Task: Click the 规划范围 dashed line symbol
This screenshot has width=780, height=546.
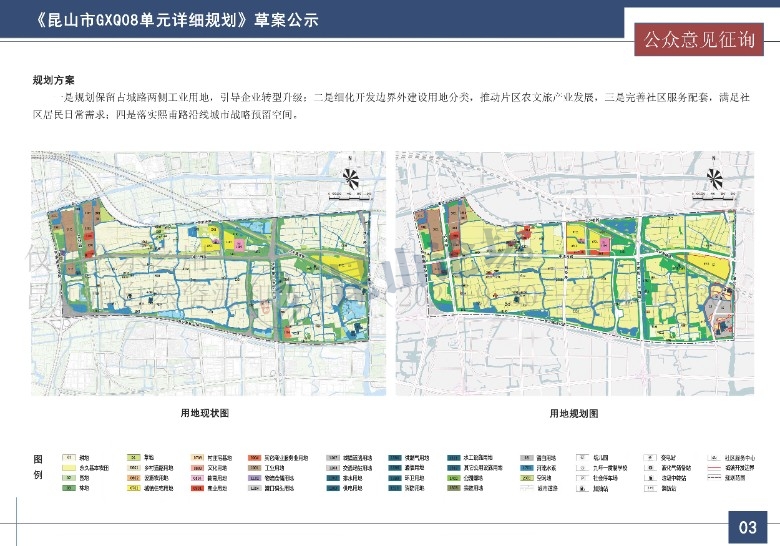Action: [x=715, y=478]
